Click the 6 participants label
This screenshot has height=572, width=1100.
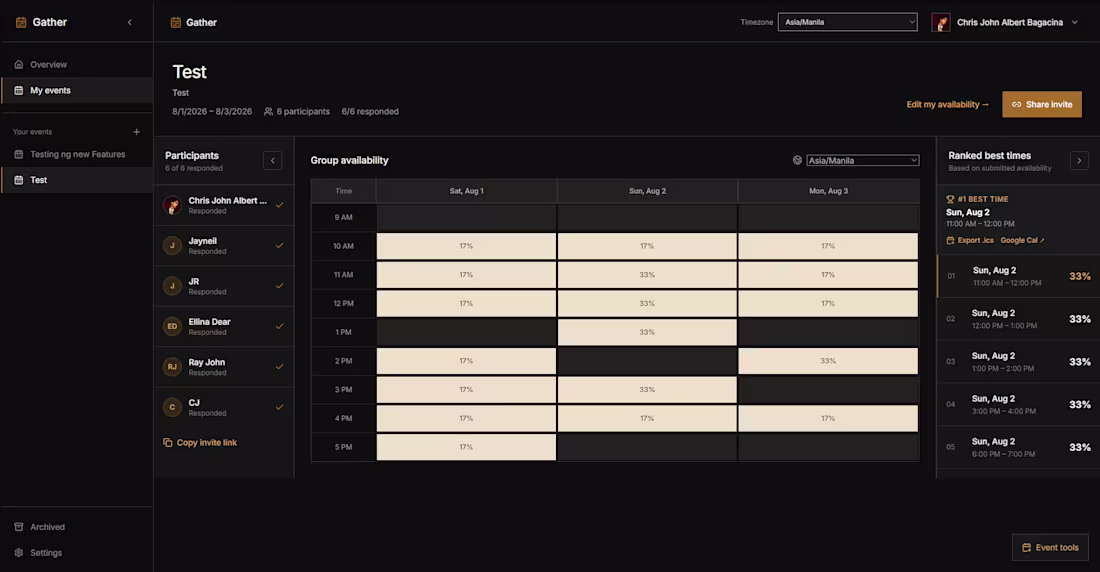(297, 112)
